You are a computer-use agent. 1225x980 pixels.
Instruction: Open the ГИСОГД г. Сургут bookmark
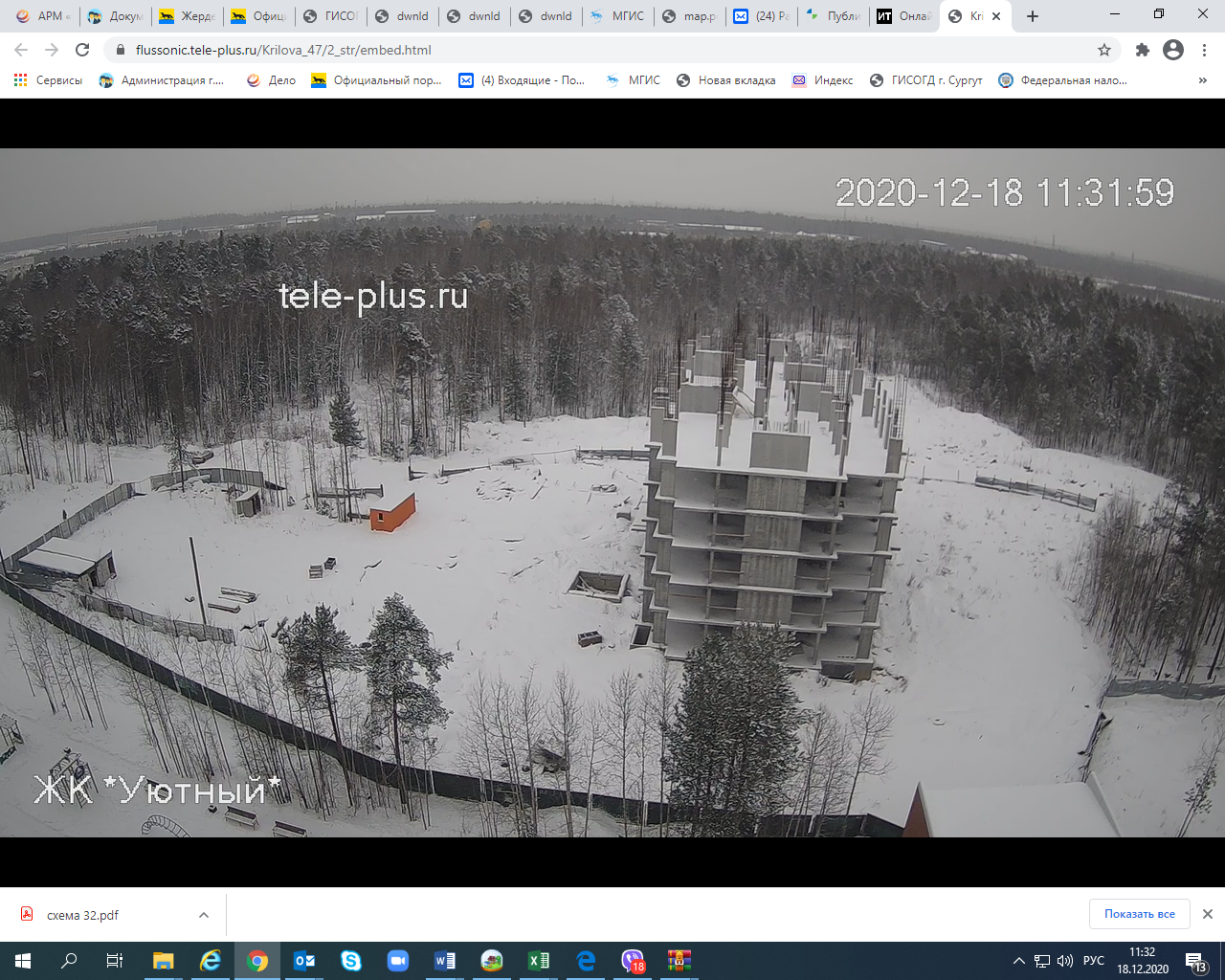[925, 80]
